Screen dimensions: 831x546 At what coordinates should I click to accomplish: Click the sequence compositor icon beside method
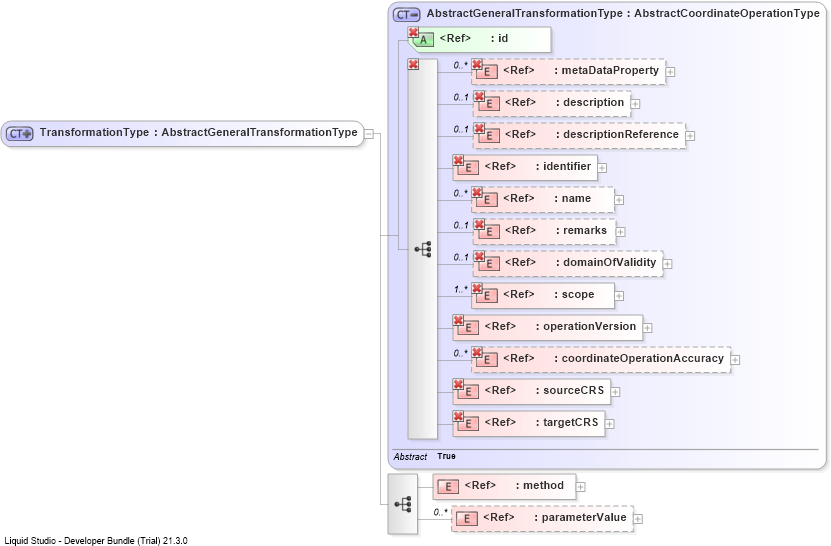[x=403, y=504]
